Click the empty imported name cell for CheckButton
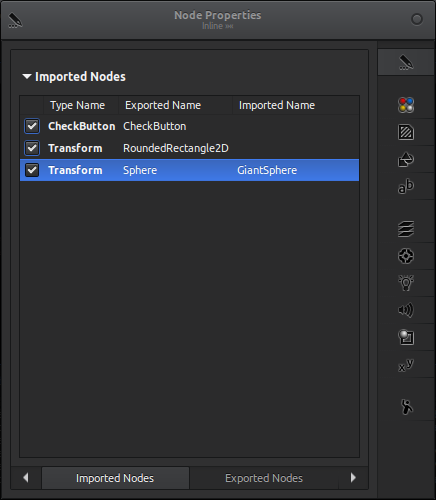Viewport: 436px width, 500px height. click(x=296, y=126)
